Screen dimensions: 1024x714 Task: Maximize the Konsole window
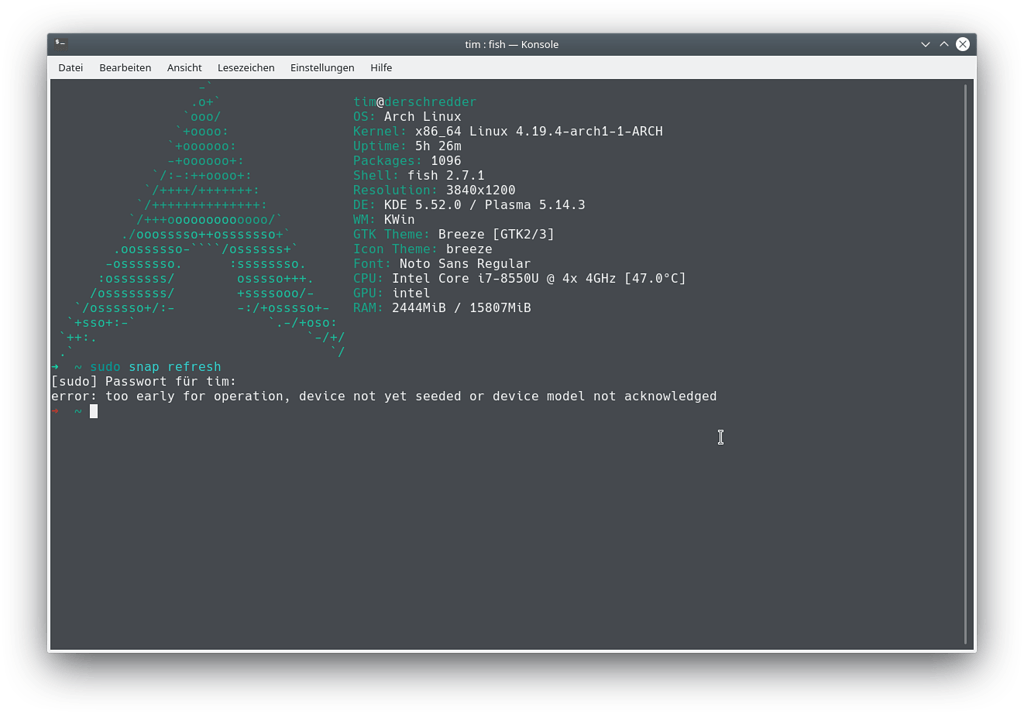(x=944, y=44)
